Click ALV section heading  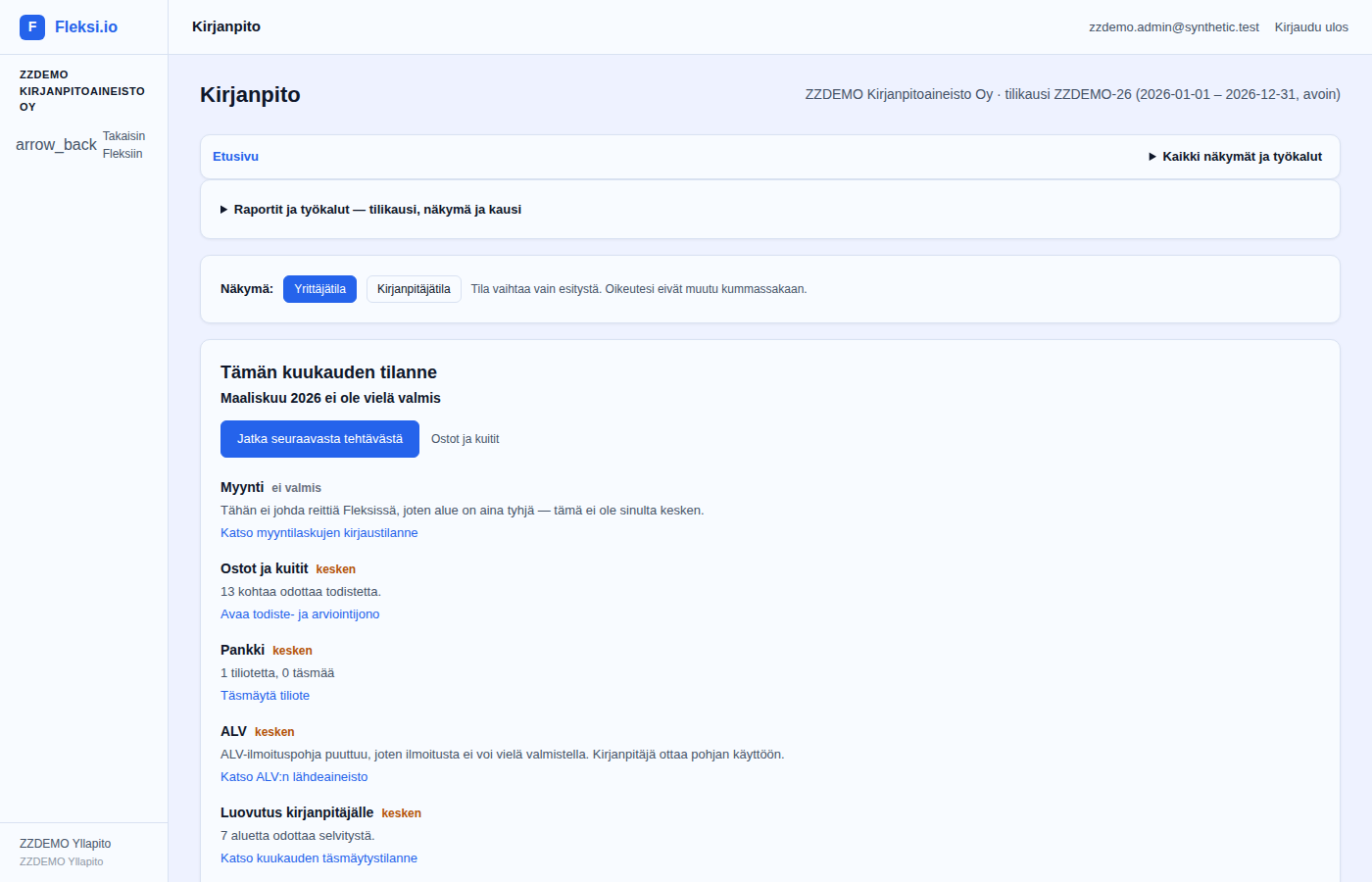click(233, 731)
